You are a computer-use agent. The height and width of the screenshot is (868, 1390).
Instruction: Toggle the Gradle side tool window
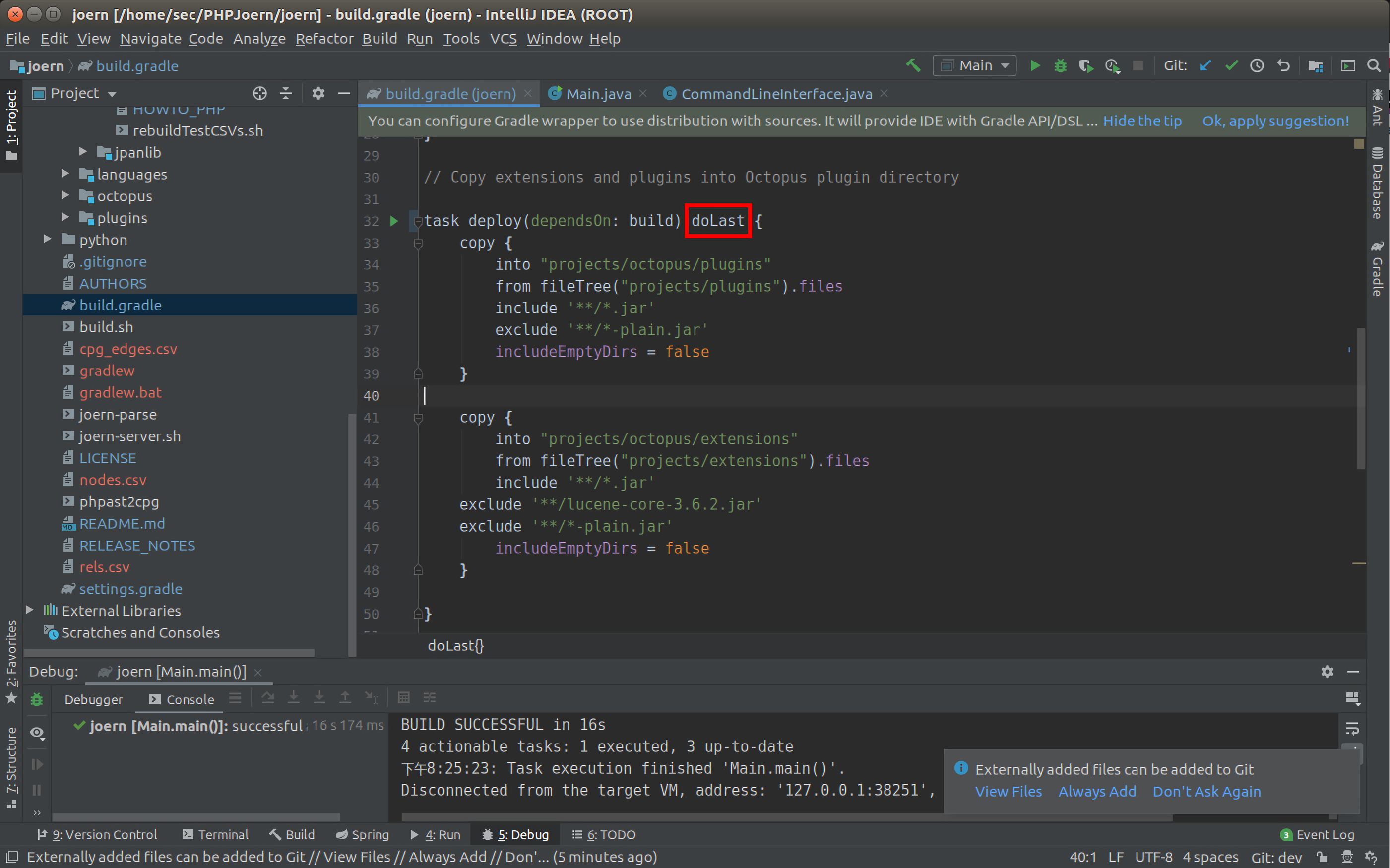tap(1378, 268)
